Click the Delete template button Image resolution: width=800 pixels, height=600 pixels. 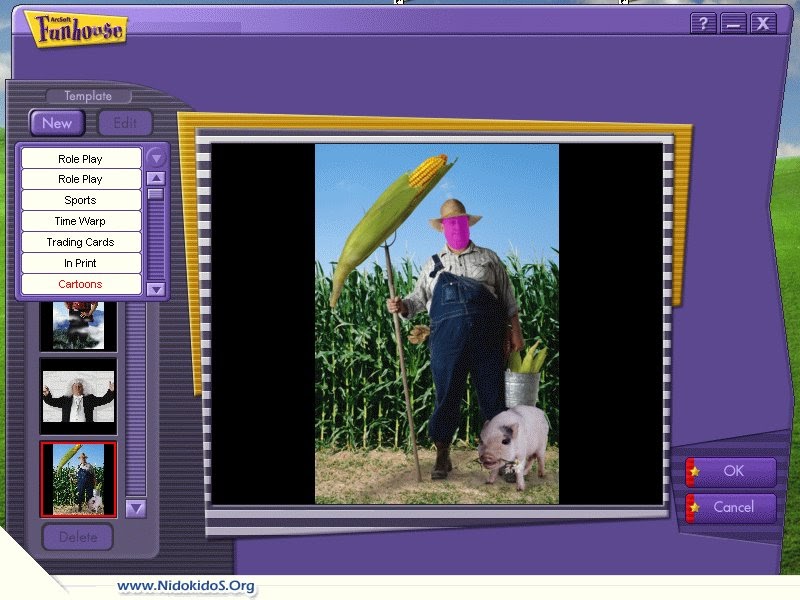coord(78,537)
